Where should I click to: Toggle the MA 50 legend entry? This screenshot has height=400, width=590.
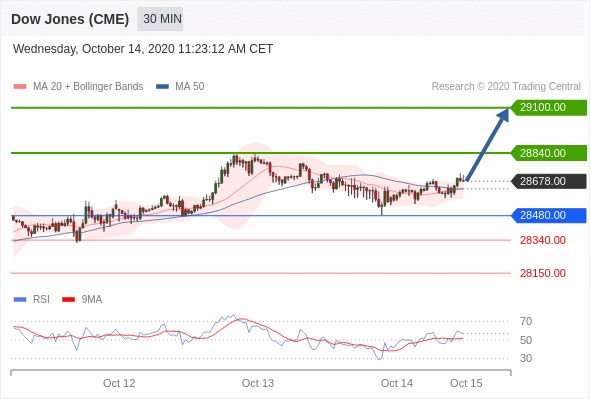coord(180,87)
